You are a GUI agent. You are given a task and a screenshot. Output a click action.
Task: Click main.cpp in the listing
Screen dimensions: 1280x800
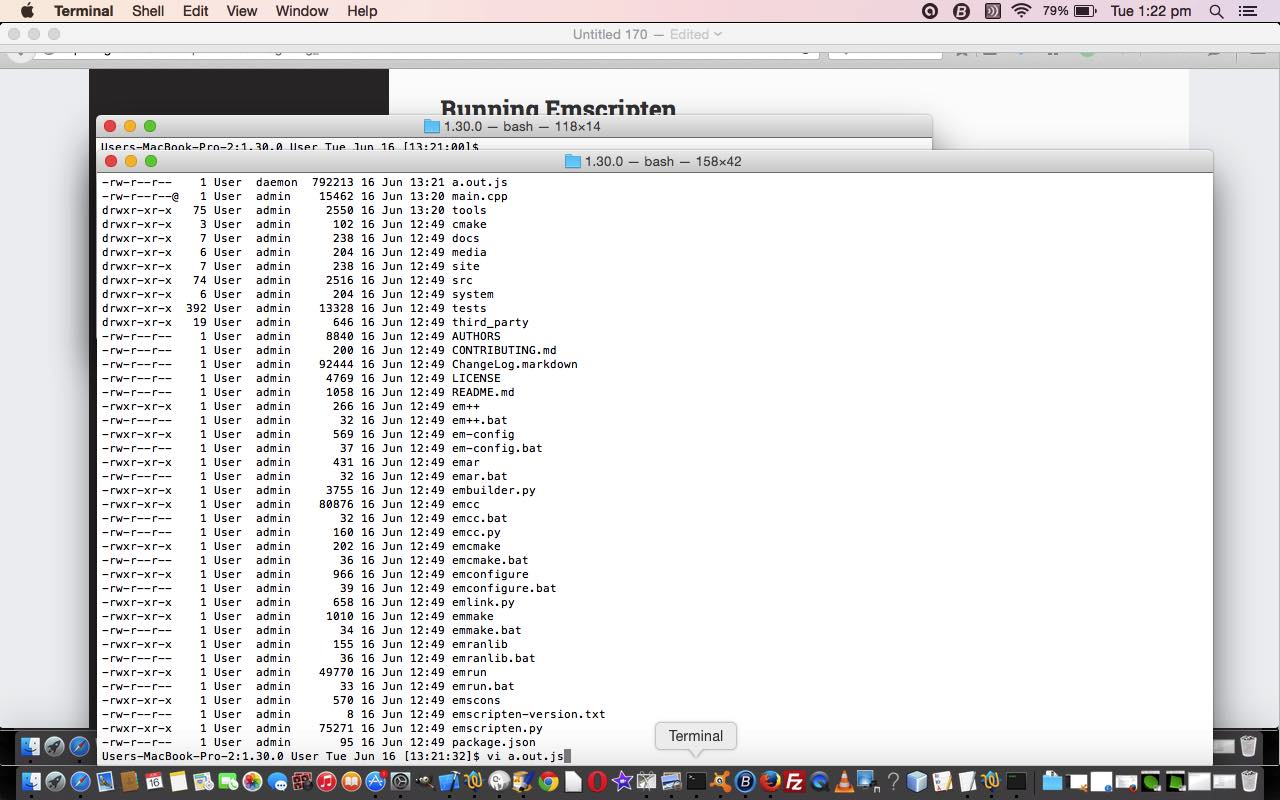coord(480,196)
